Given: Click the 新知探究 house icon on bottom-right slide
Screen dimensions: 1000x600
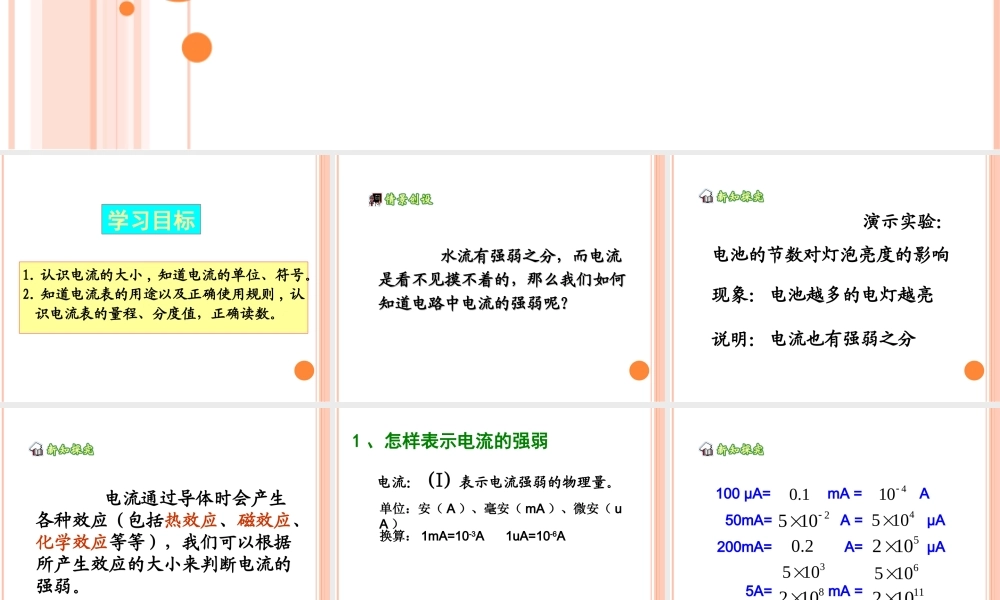Looking at the screenshot, I should coord(709,450).
